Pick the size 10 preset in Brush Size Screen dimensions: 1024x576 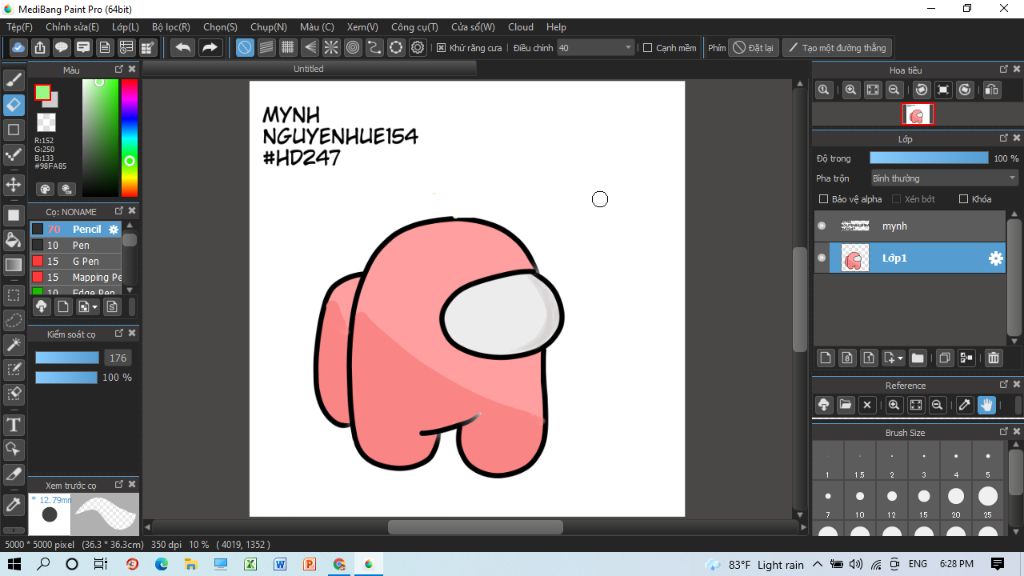pos(859,502)
